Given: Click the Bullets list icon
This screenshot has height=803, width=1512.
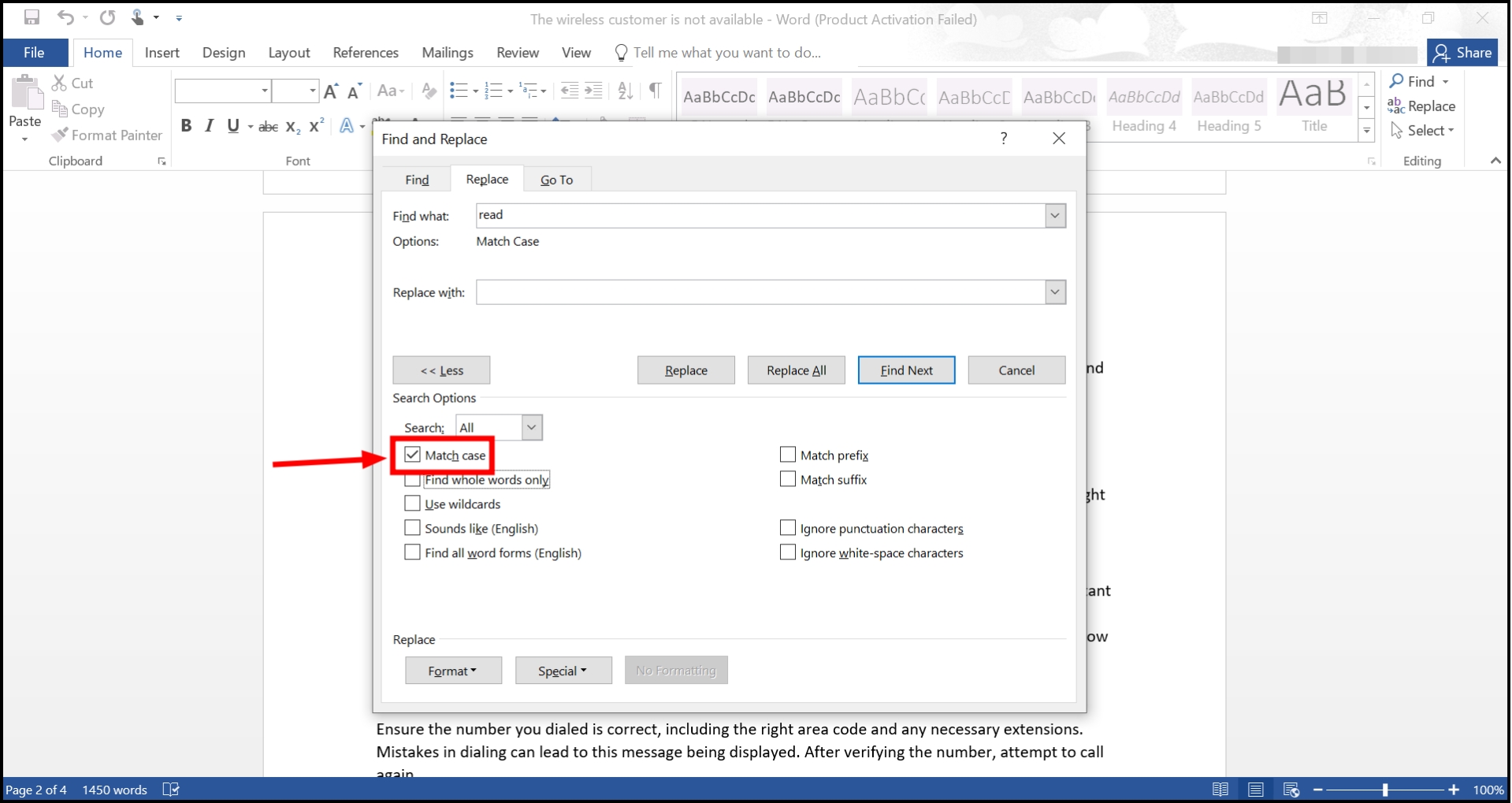Looking at the screenshot, I should pos(459,91).
